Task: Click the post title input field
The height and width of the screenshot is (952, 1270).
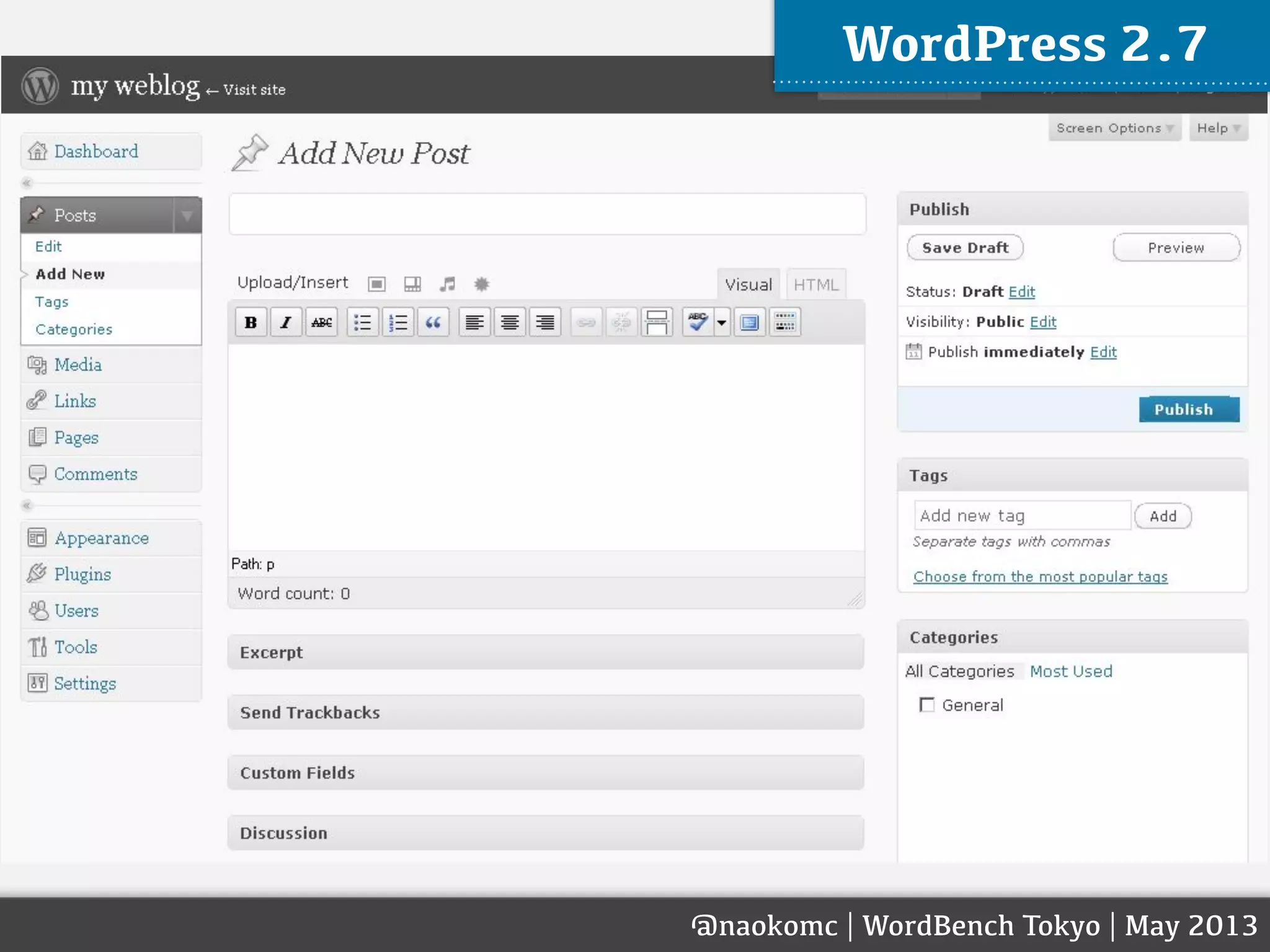Action: click(548, 214)
